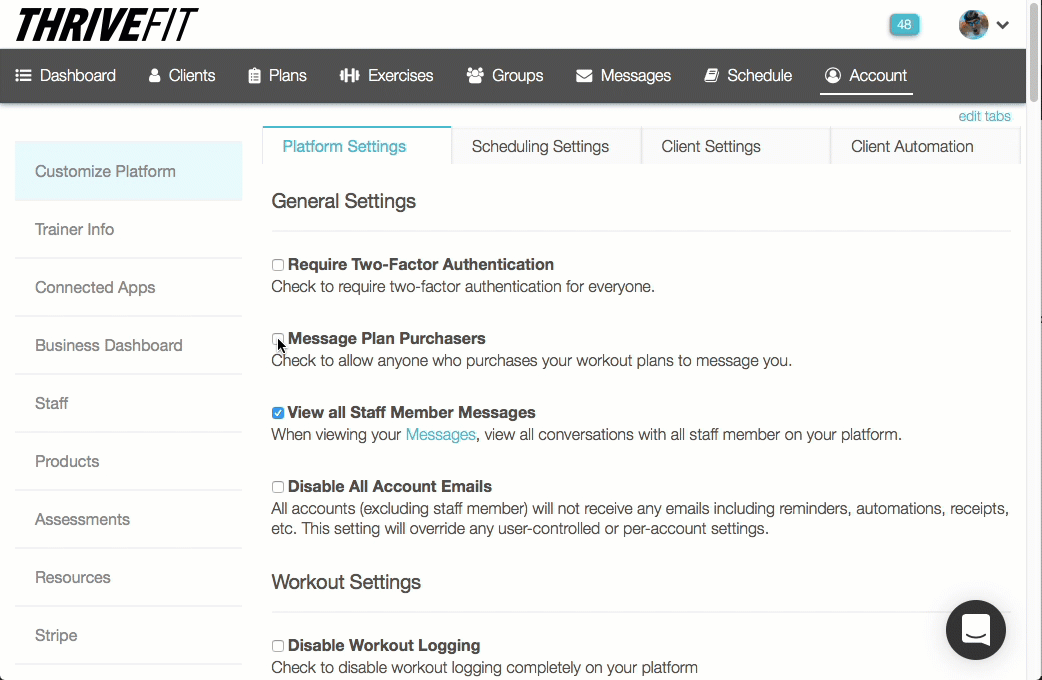Click the ThriveFit logo
Viewport: 1042px width, 680px height.
pyautogui.click(x=107, y=25)
